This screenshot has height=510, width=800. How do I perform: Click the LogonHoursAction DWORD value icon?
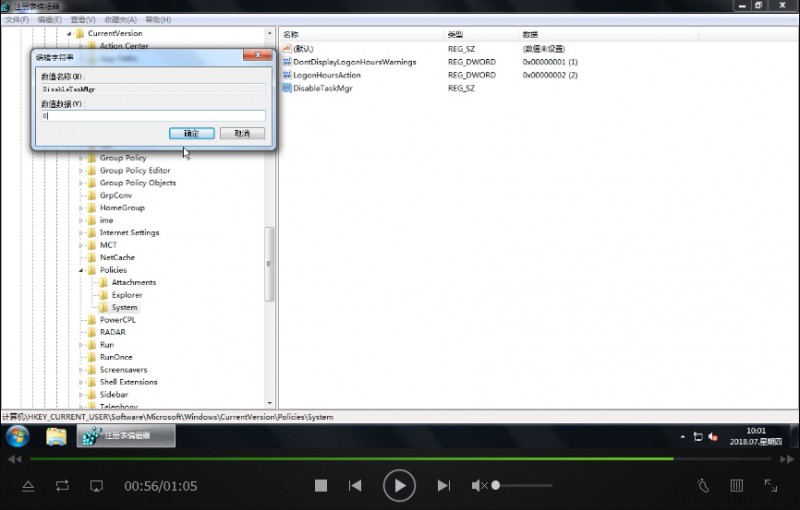(x=287, y=75)
